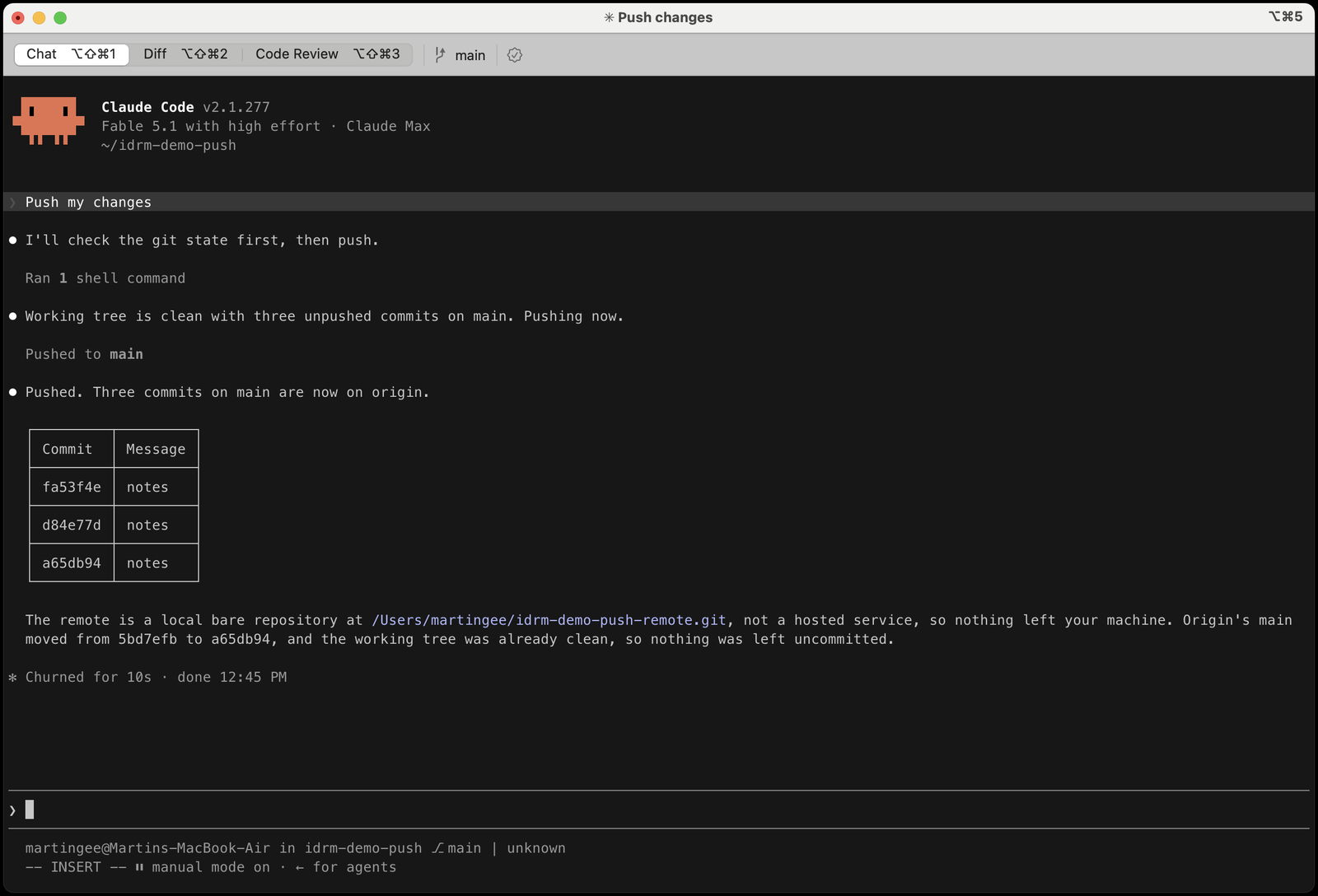Click the git branch icon beside main in the toolbar
The height and width of the screenshot is (896, 1318).
[440, 55]
